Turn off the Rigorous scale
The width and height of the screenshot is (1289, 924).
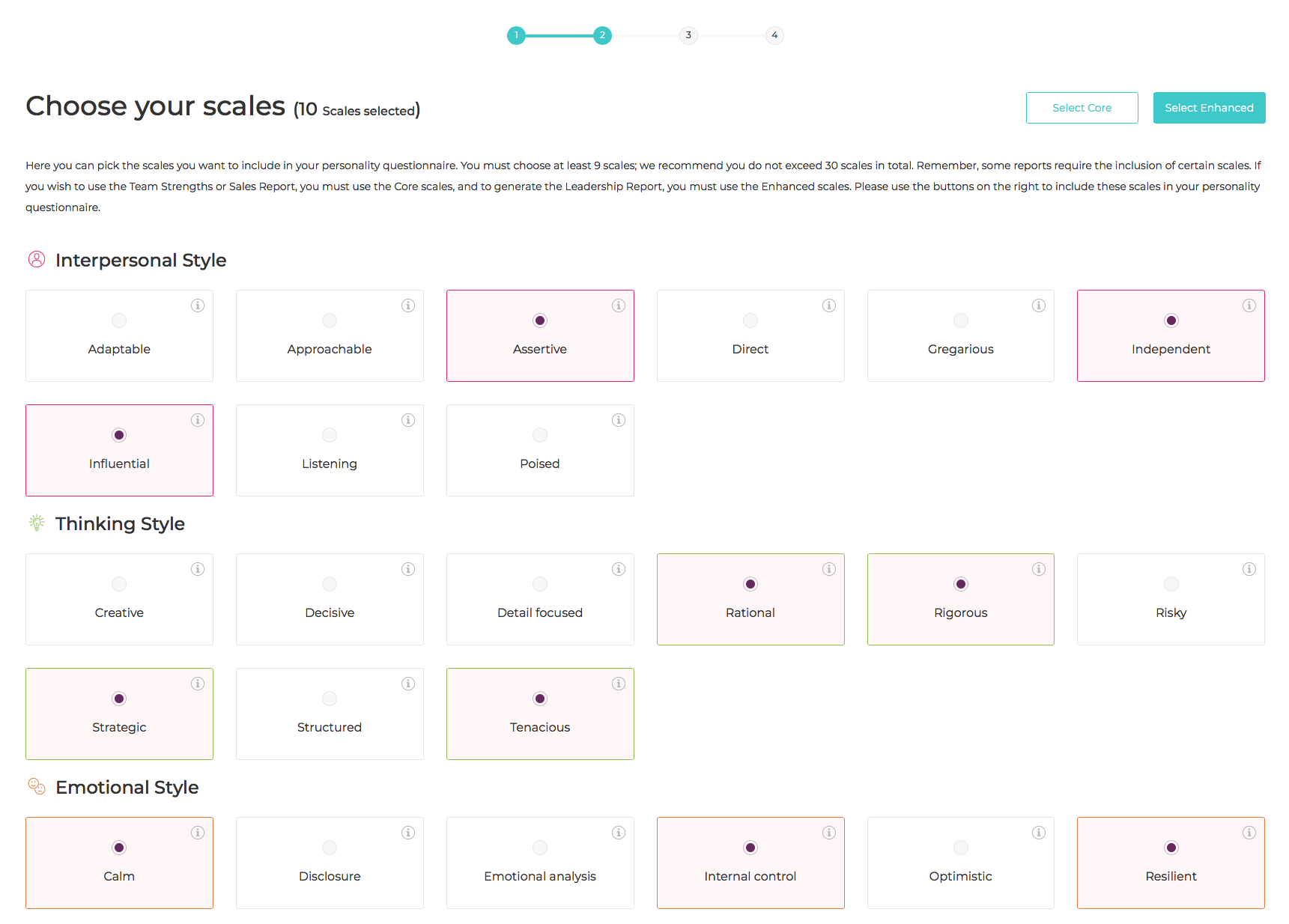tap(961, 584)
